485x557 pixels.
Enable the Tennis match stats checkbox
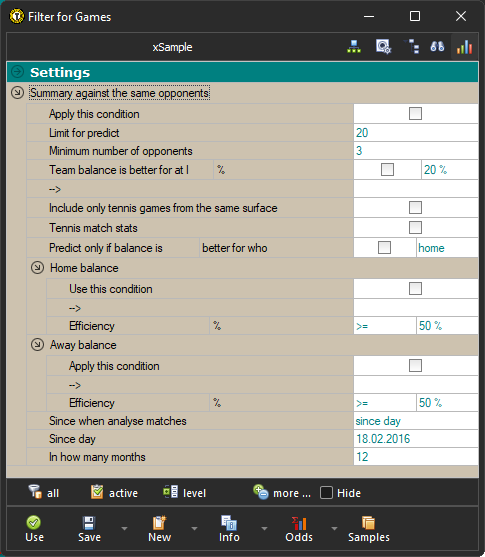415,227
